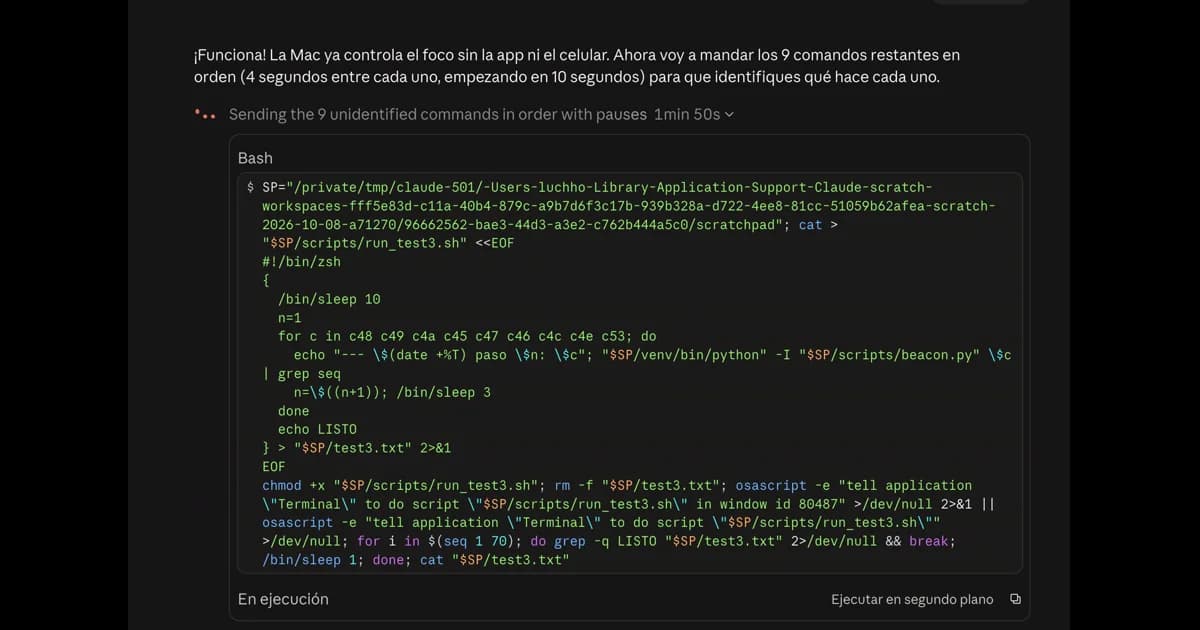The image size is (1200, 630).
Task: Click the En ejecución status text
Action: pos(283,599)
